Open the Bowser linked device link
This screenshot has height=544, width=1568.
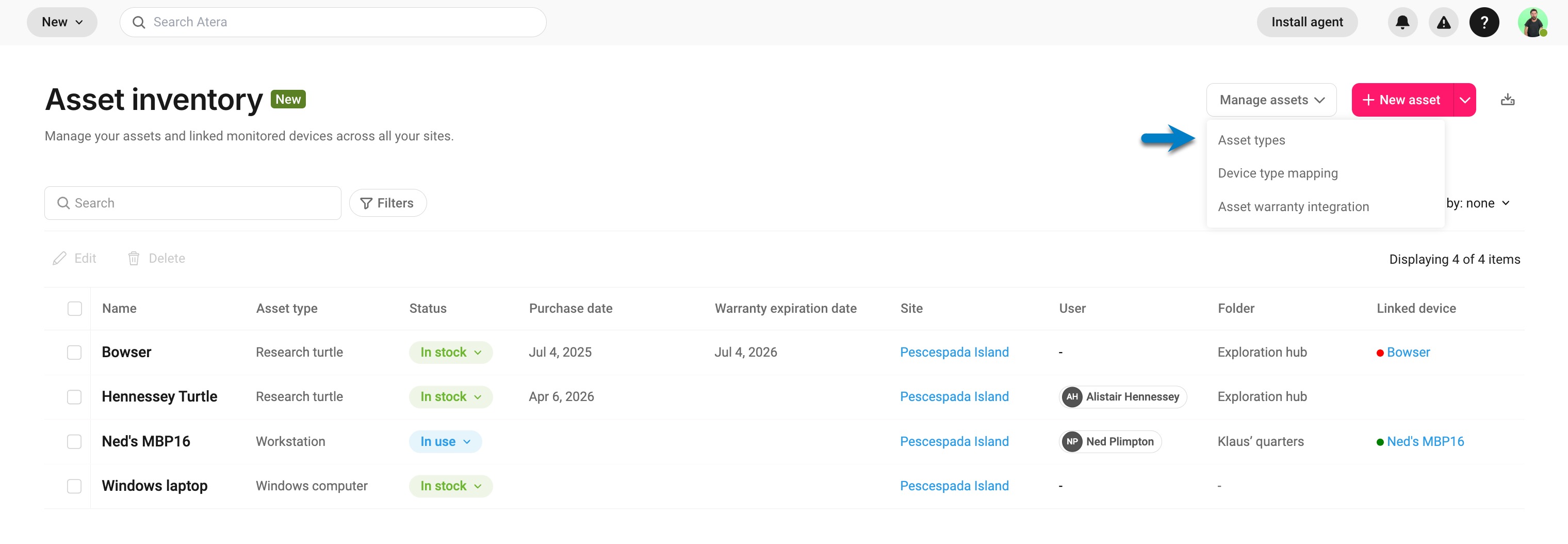tap(1408, 352)
